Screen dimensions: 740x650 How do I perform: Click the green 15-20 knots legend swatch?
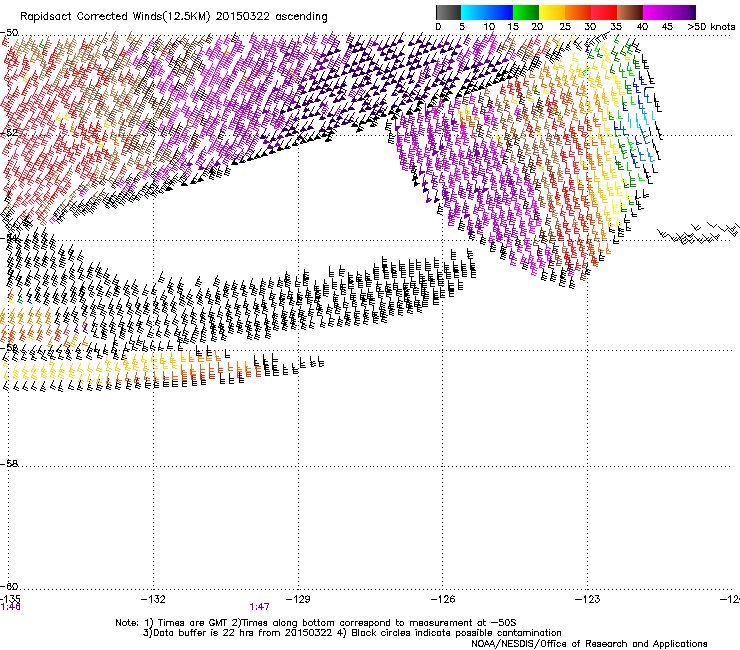coord(526,12)
